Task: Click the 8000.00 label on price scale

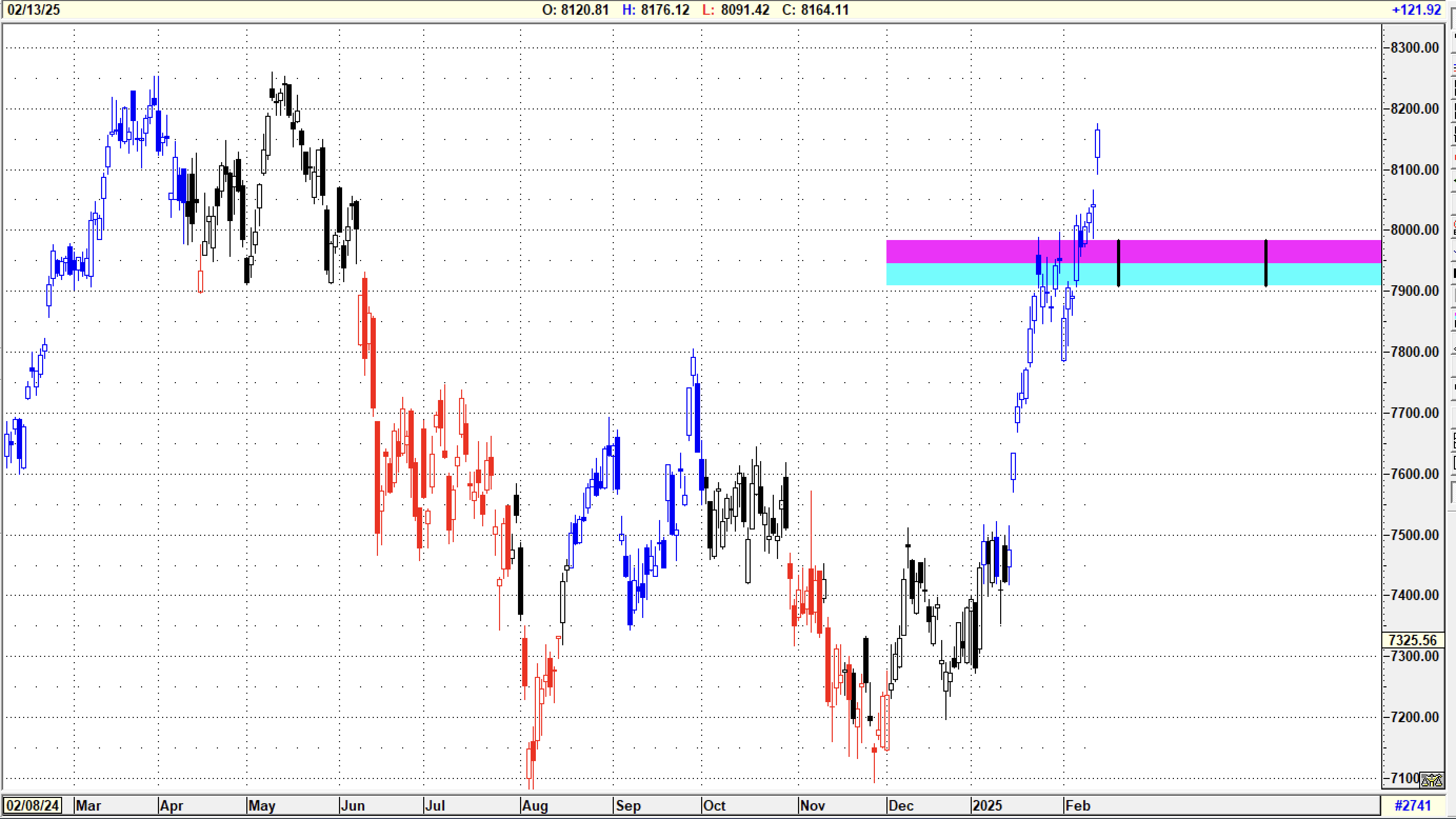Action: point(1414,229)
